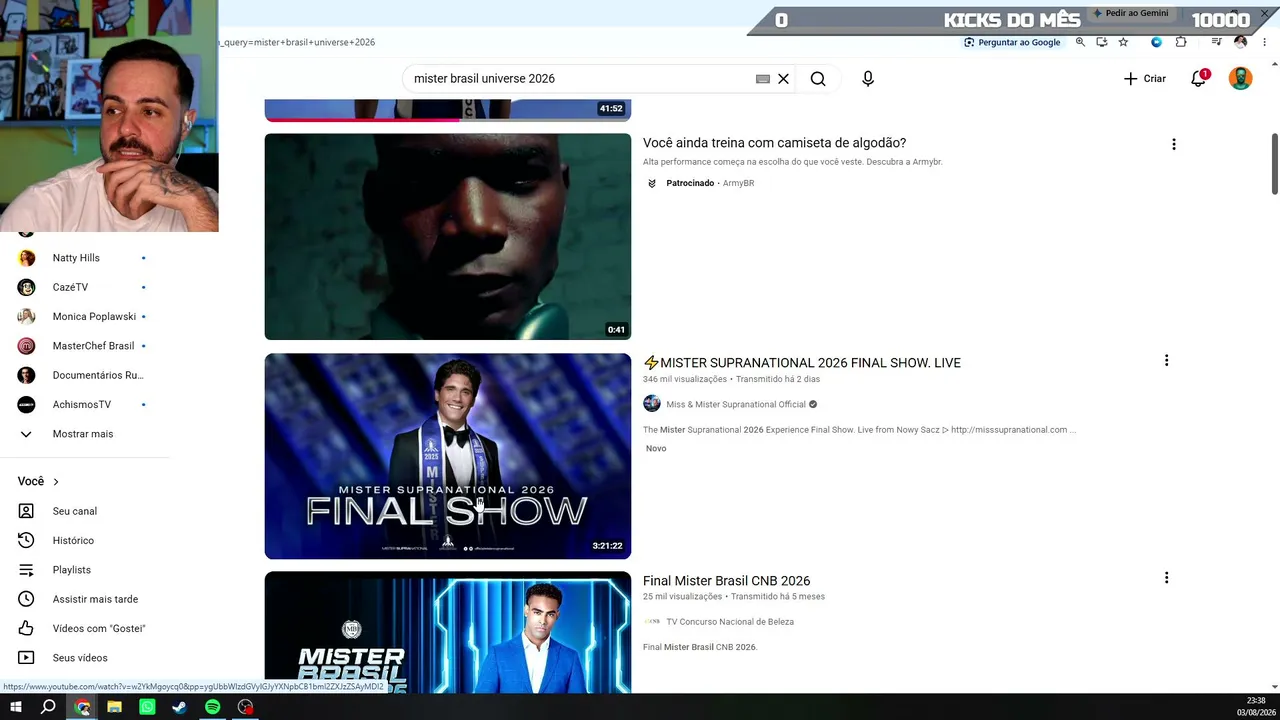Image resolution: width=1280 pixels, height=720 pixels.
Task: Open the Você section chevron
Action: tap(56, 482)
